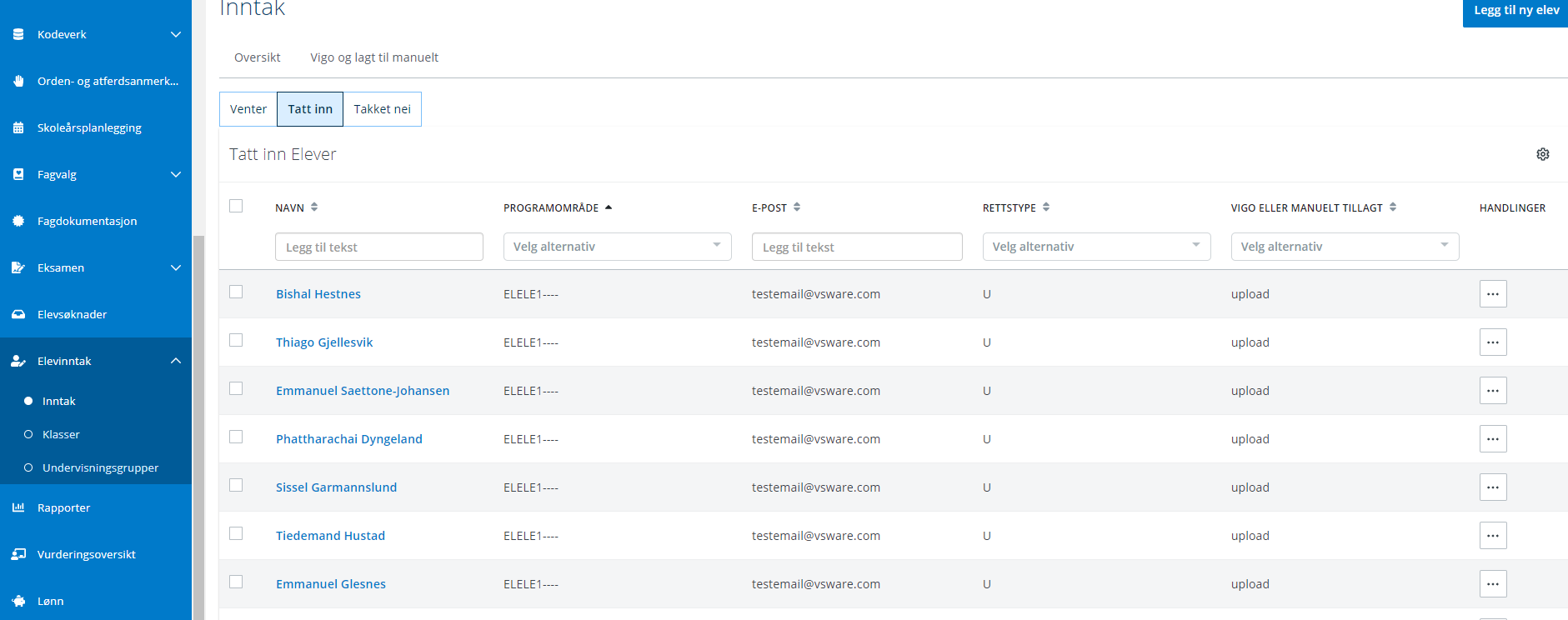Click the Elevinntak user-edit icon
The width and height of the screenshot is (1568, 620).
click(18, 361)
